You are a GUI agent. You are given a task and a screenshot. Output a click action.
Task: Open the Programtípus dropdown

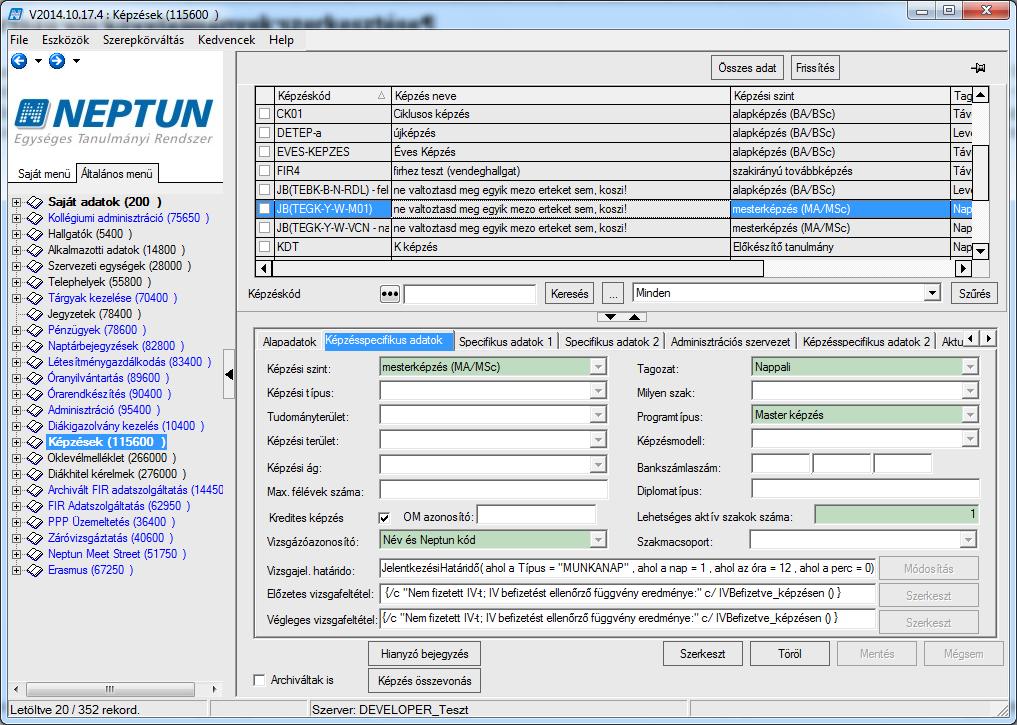point(970,415)
